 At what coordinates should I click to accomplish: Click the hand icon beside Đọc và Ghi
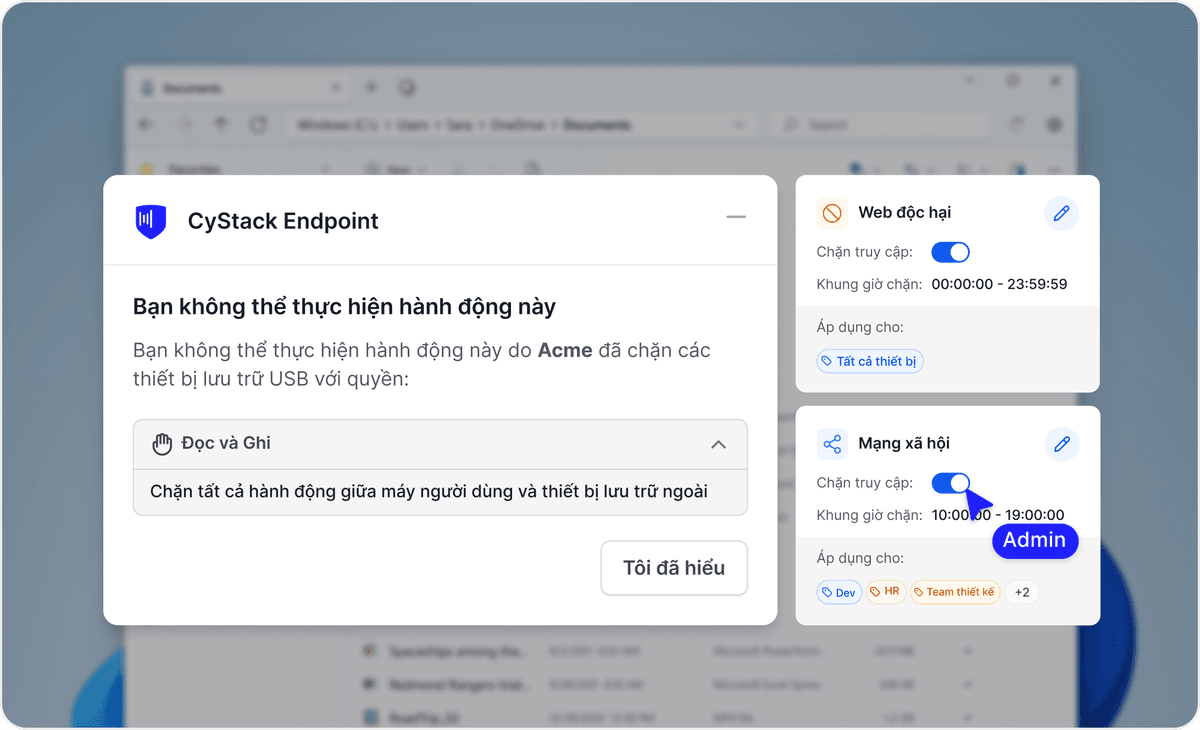pyautogui.click(x=162, y=443)
